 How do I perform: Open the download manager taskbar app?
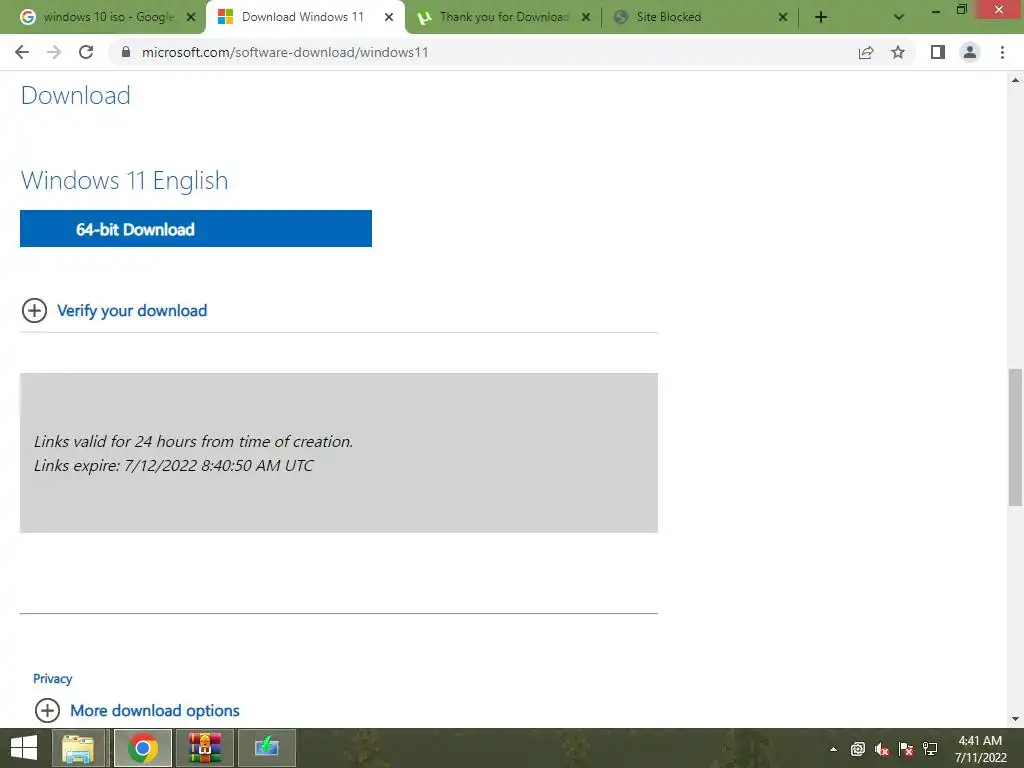point(267,748)
